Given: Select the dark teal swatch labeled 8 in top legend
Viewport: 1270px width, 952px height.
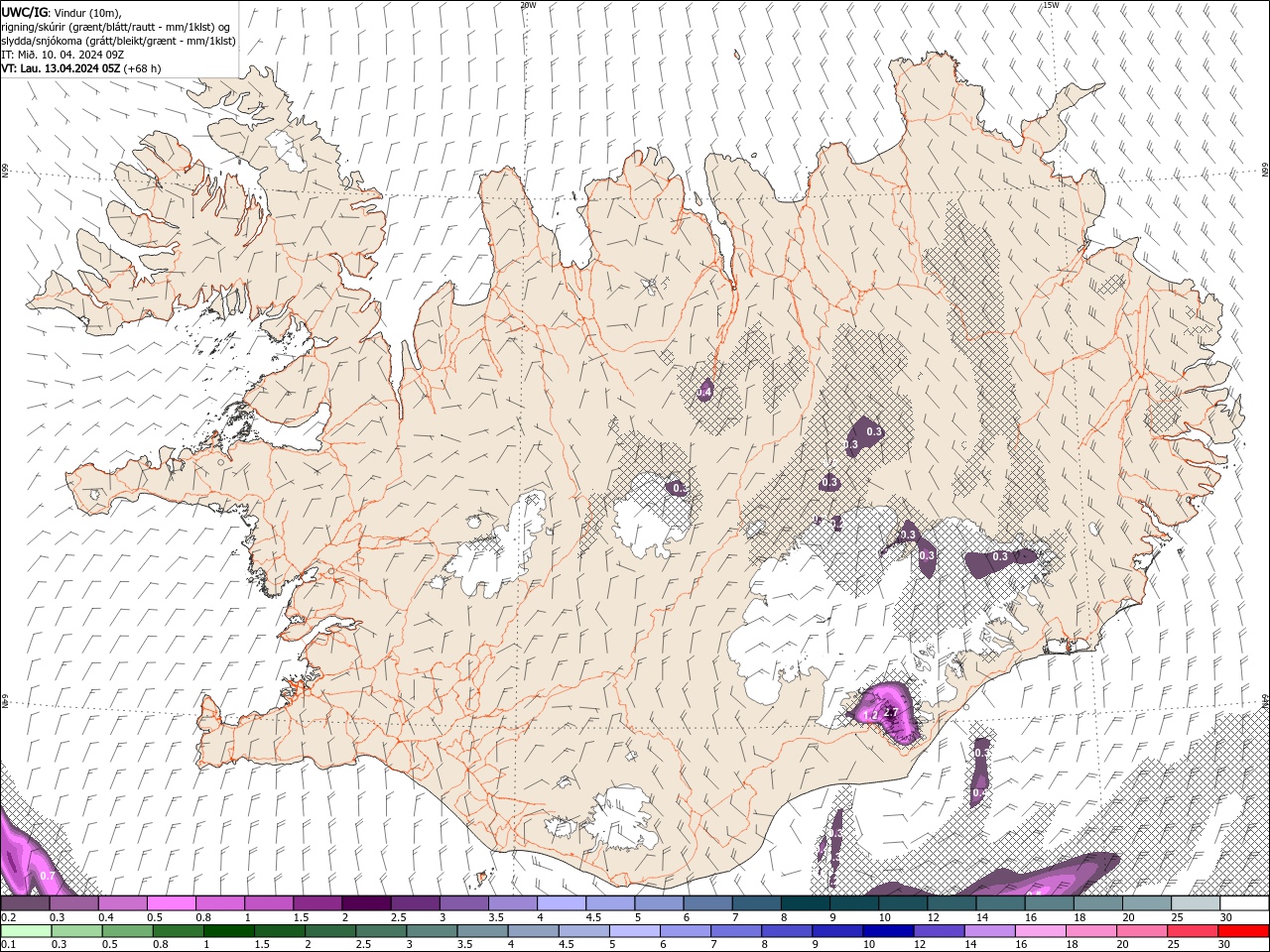Looking at the screenshot, I should (x=805, y=903).
